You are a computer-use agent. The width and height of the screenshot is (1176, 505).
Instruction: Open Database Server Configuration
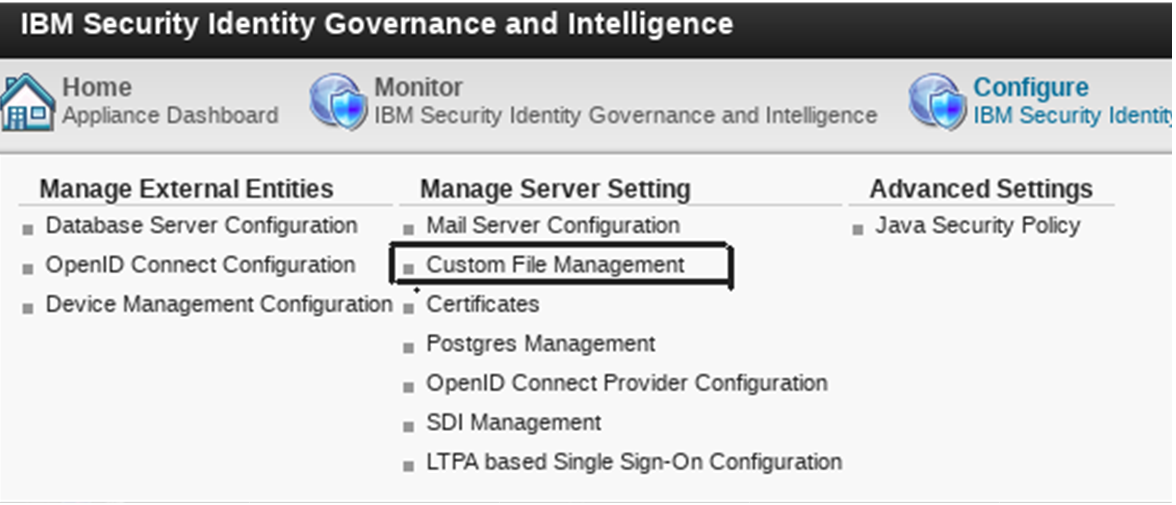tap(201, 225)
